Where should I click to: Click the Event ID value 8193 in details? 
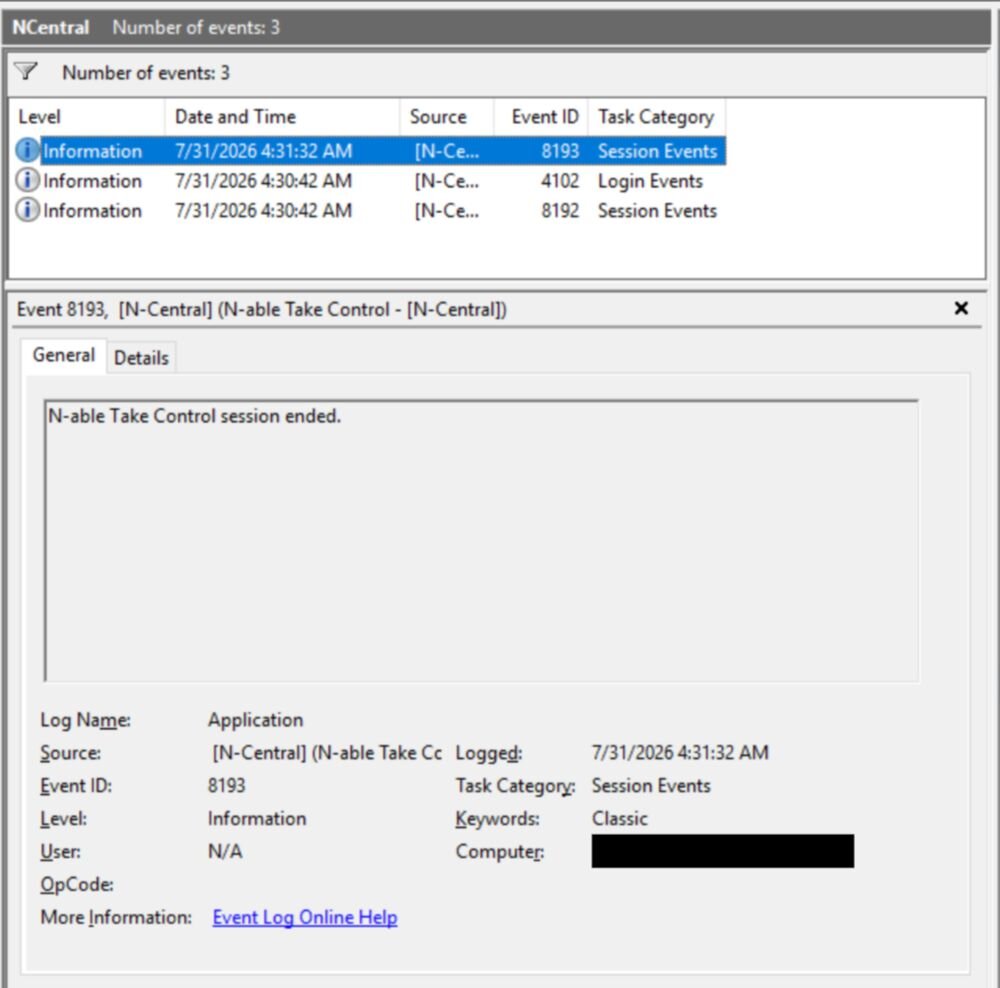[226, 786]
